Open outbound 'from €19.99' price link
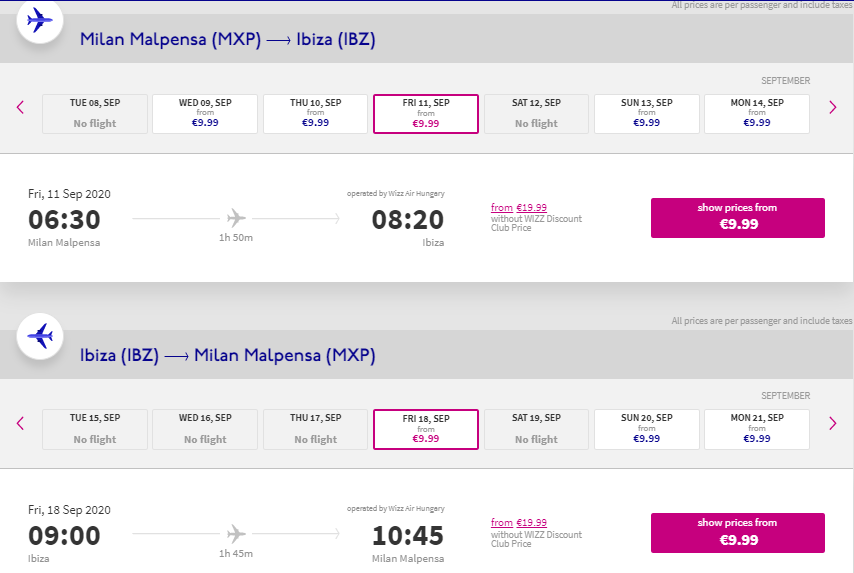854x573 pixels. (519, 208)
